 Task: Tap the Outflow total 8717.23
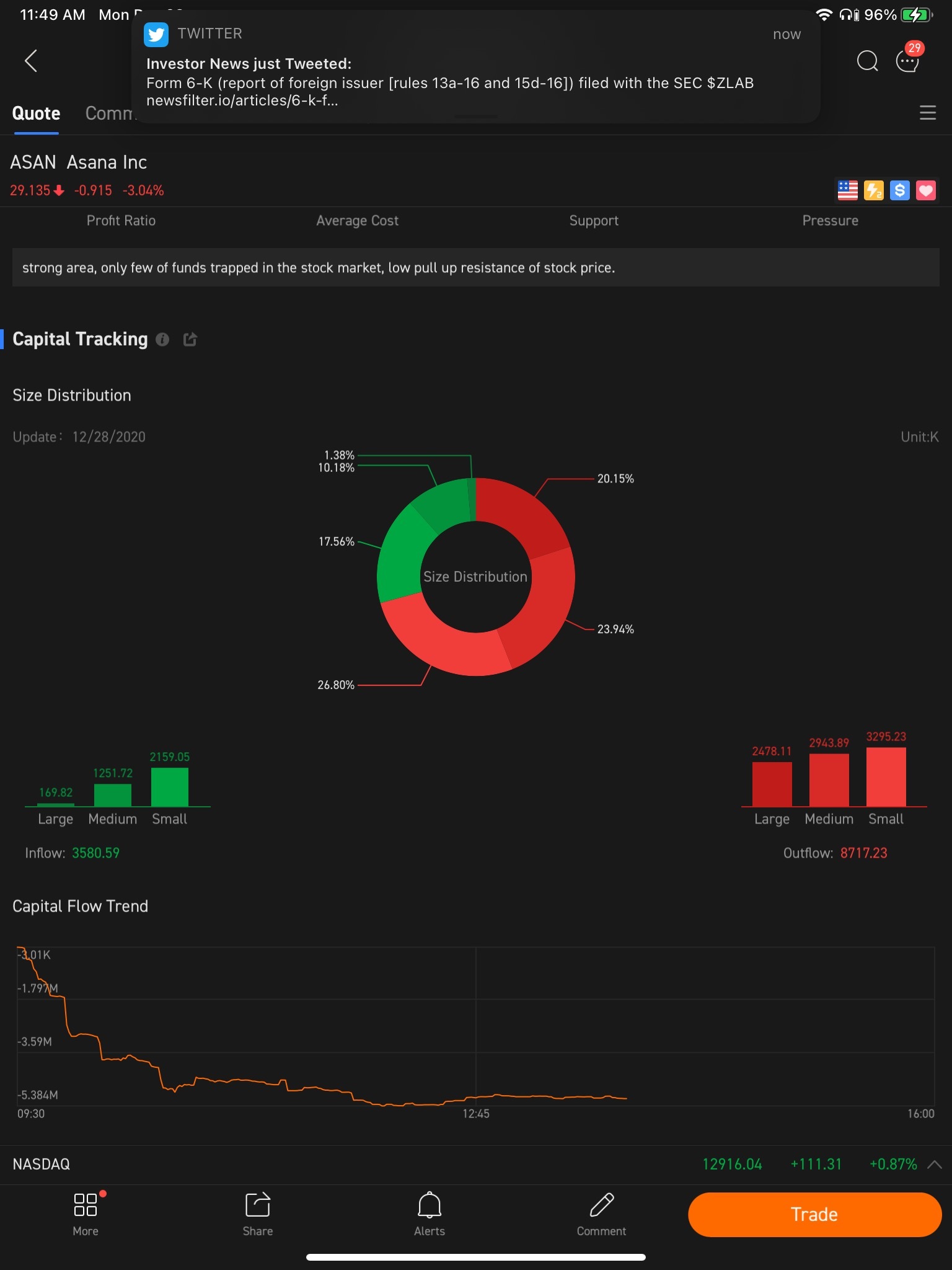pyautogui.click(x=864, y=853)
